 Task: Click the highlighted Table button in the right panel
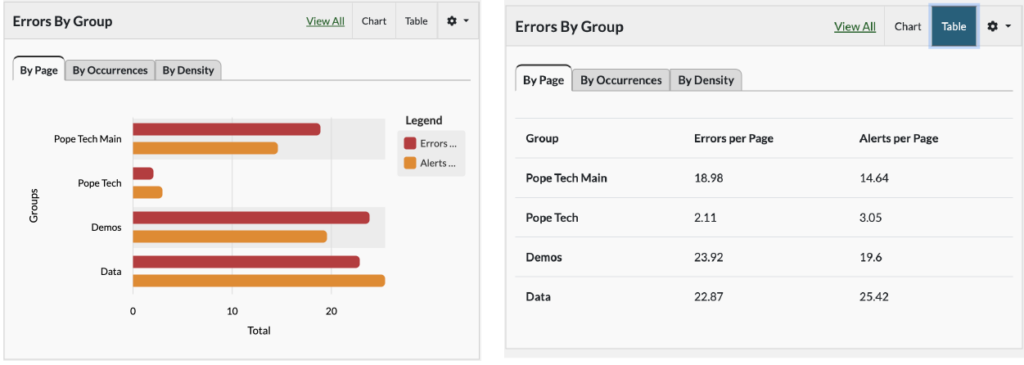[x=954, y=26]
